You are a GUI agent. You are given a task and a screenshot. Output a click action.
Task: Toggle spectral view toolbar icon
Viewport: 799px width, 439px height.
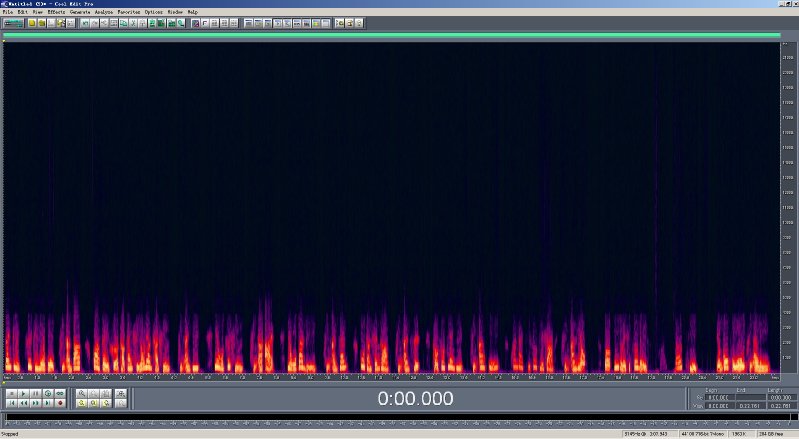[195, 23]
